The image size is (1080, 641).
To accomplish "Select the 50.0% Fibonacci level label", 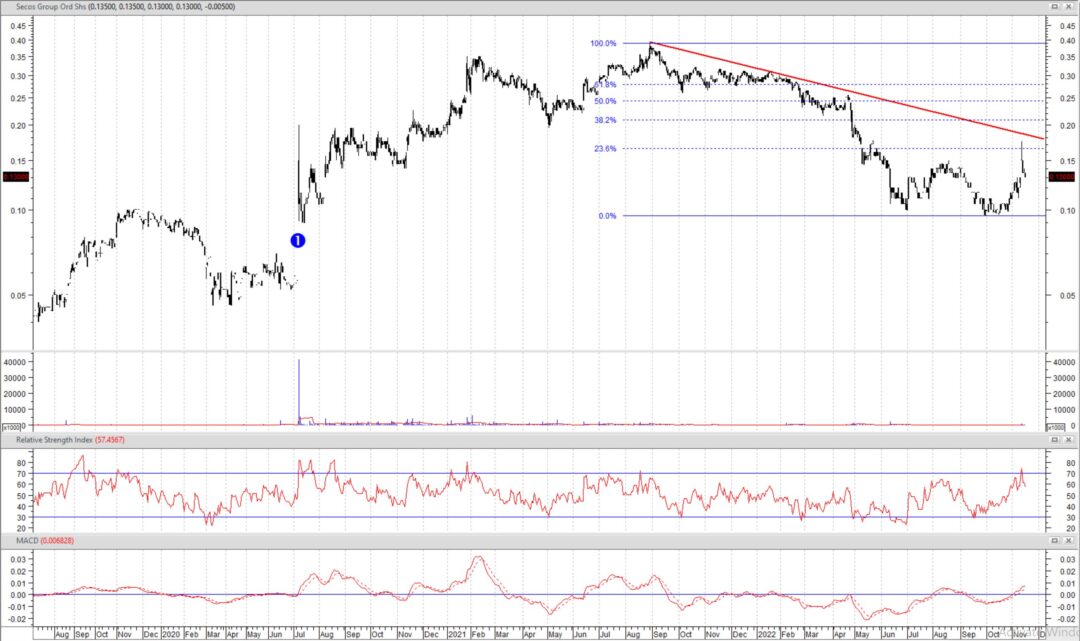I will (605, 101).
